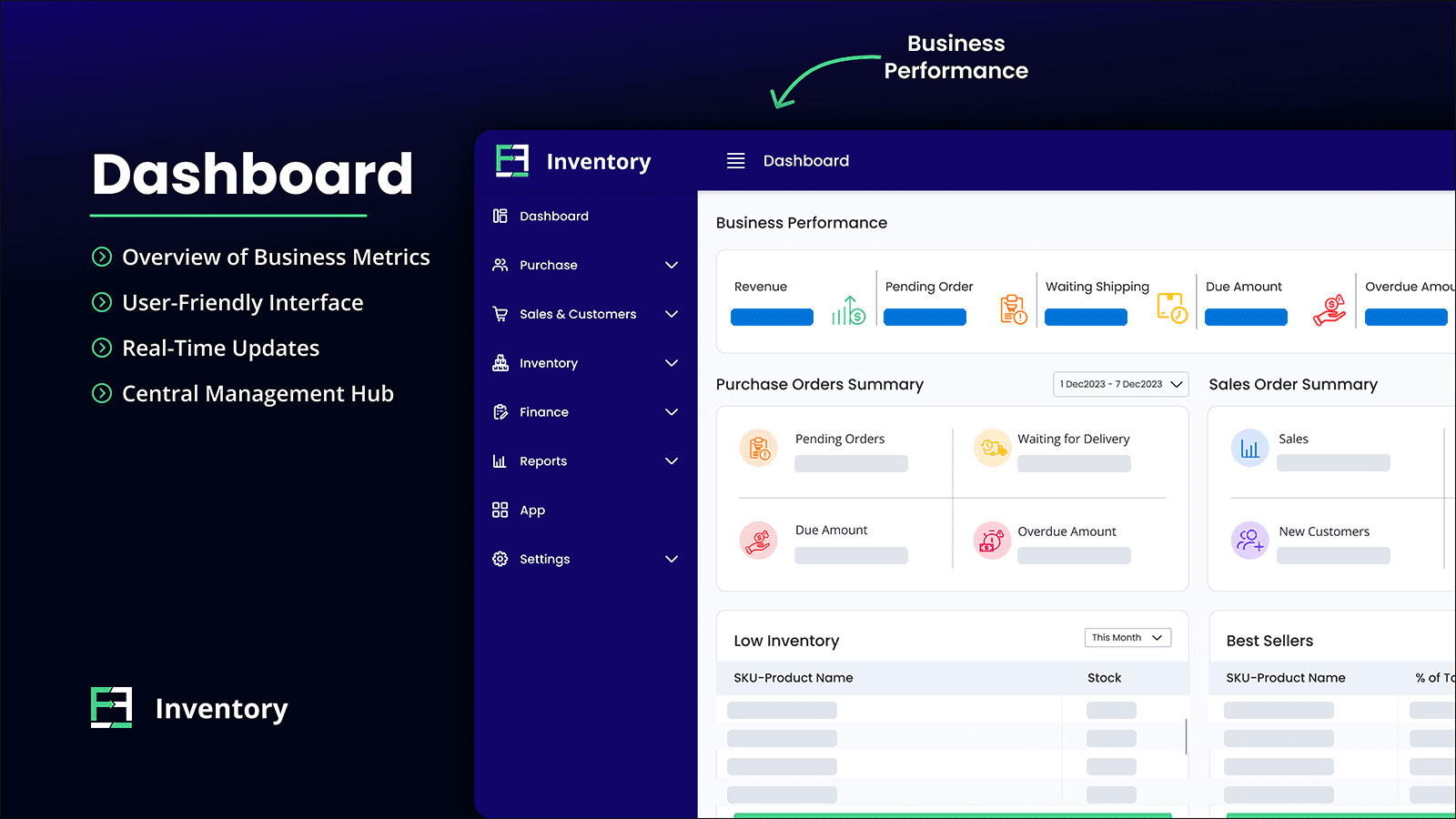1456x819 pixels.
Task: Click the Low Inventory table scrollbar
Action: 1186,736
